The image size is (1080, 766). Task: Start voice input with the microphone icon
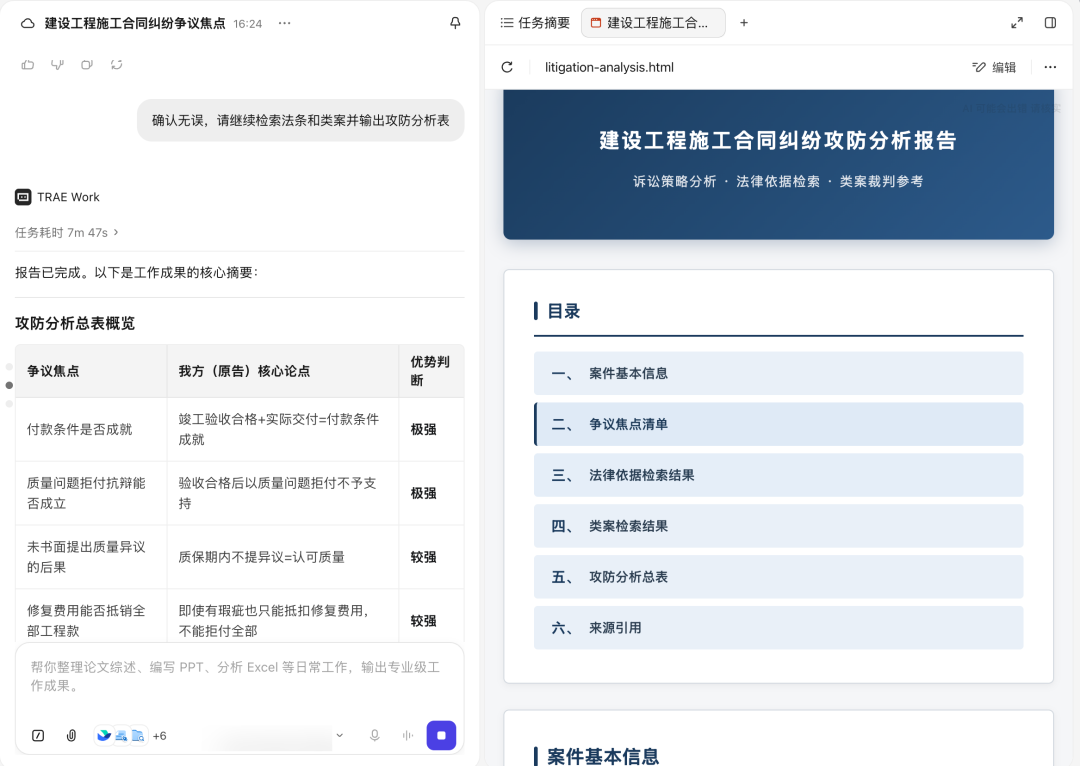point(375,736)
